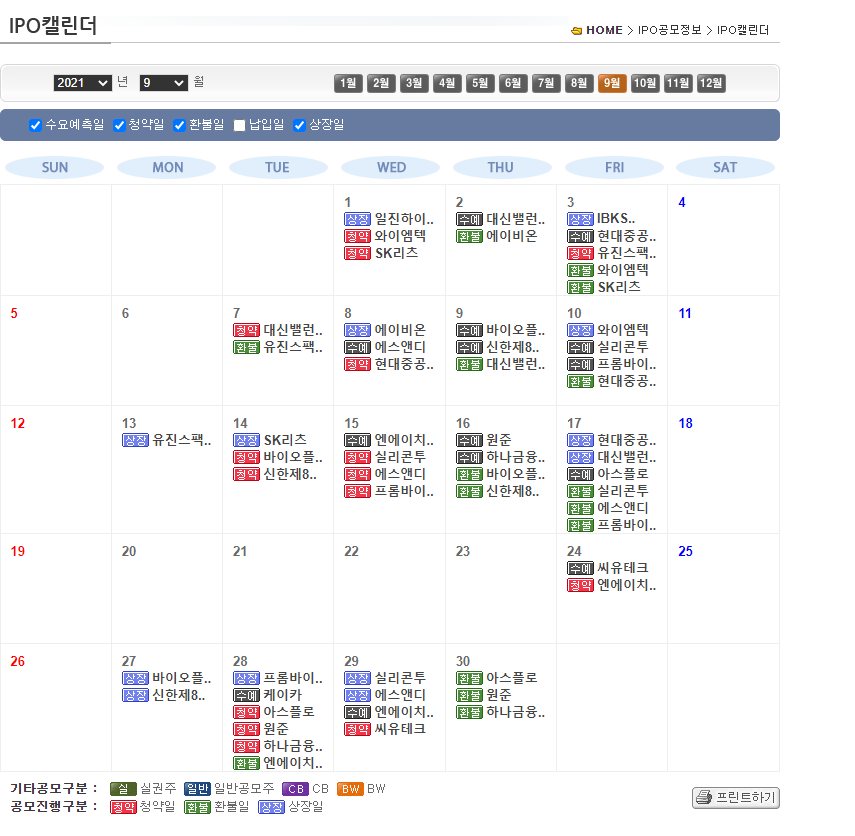This screenshot has height=836, width=855.
Task: Open the month 9 dropdown
Action: click(164, 83)
